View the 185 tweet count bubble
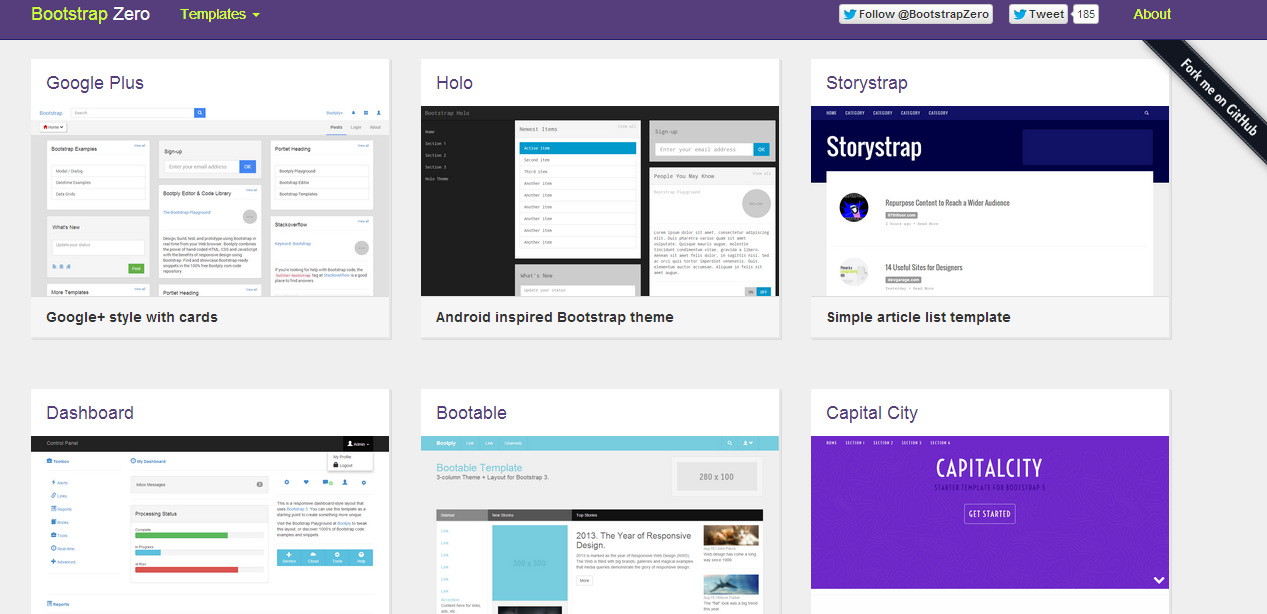The height and width of the screenshot is (614, 1267). click(1086, 14)
